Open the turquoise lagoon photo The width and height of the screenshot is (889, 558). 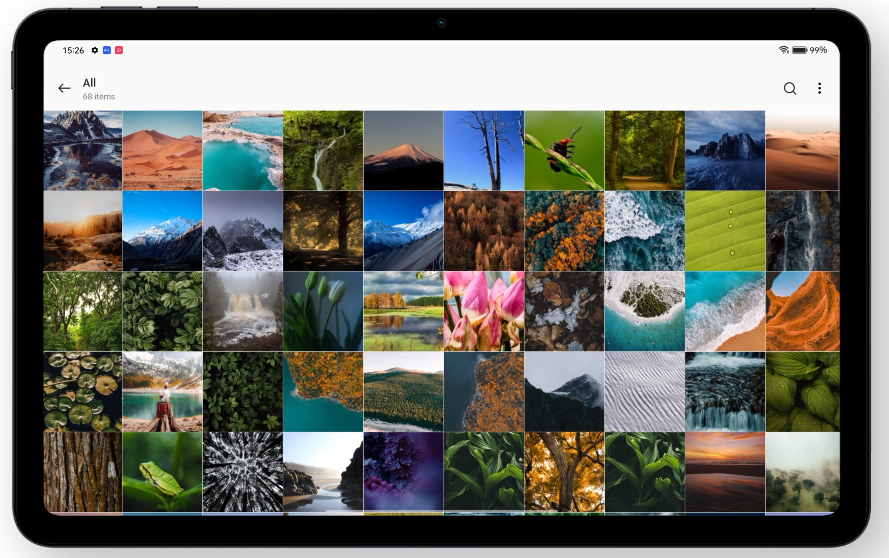click(243, 150)
